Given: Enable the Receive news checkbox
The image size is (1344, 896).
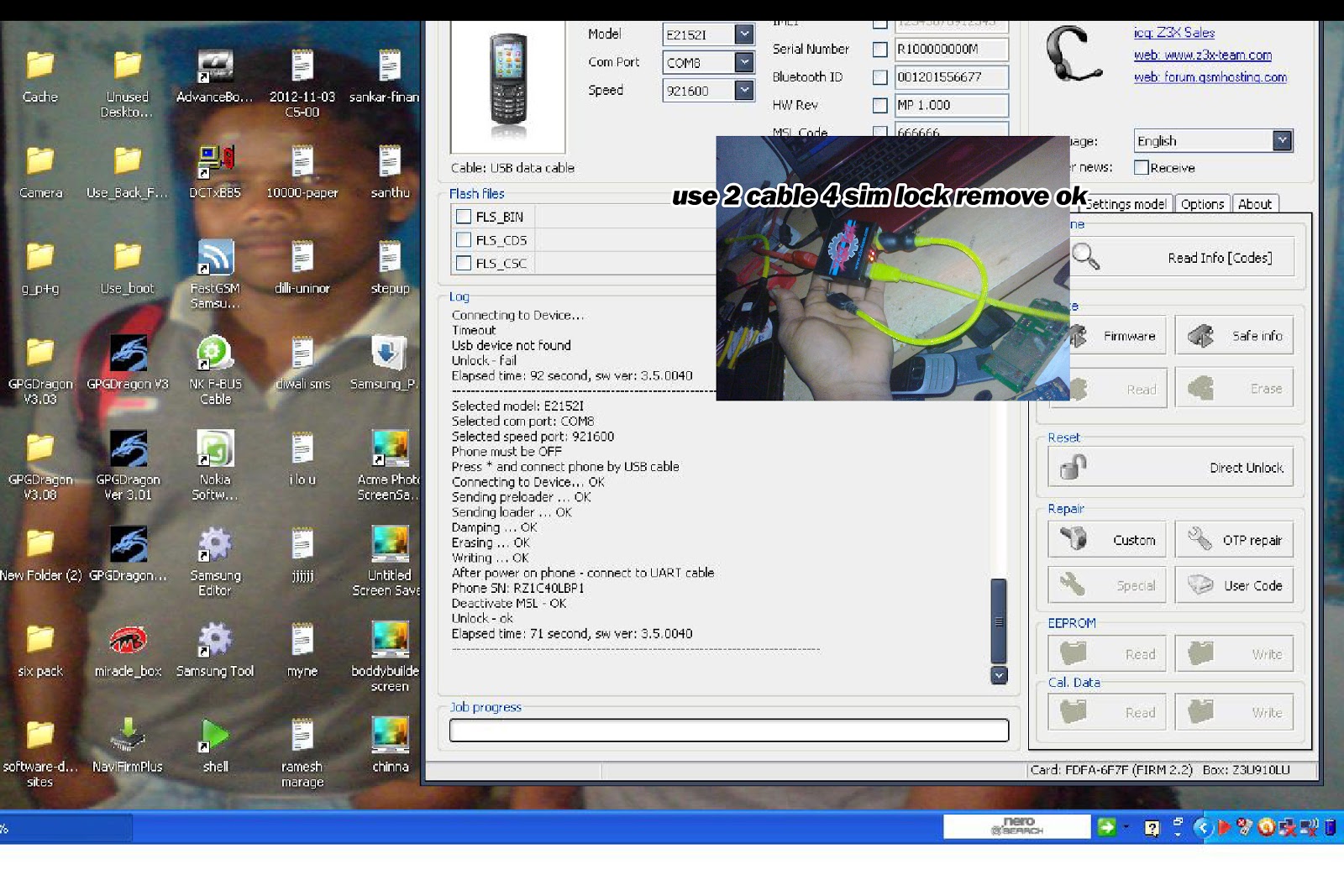Looking at the screenshot, I should click(x=1141, y=168).
